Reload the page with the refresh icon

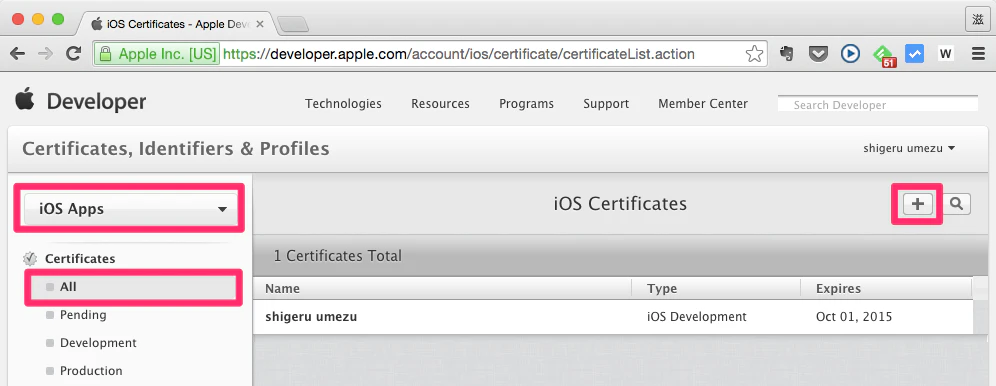coord(74,54)
